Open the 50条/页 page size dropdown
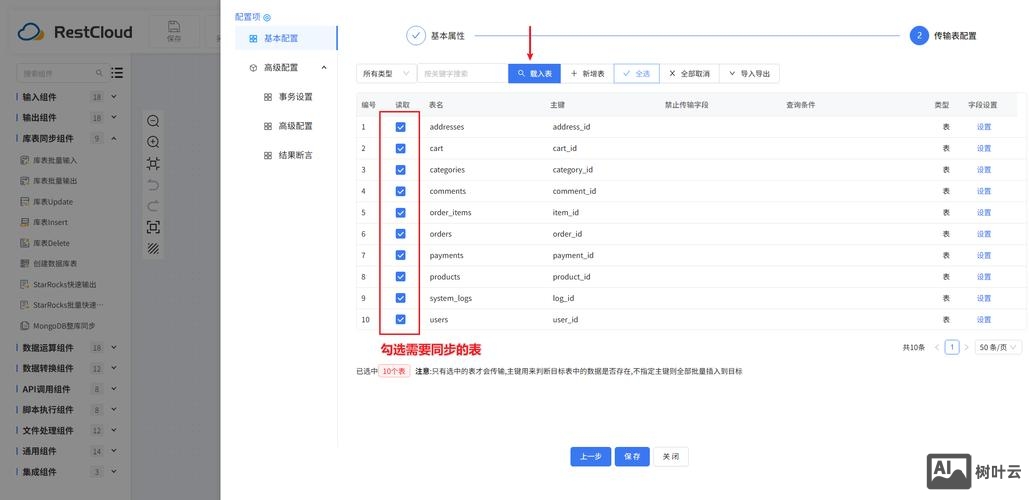Screen dimensions: 1029x500 coord(998,347)
